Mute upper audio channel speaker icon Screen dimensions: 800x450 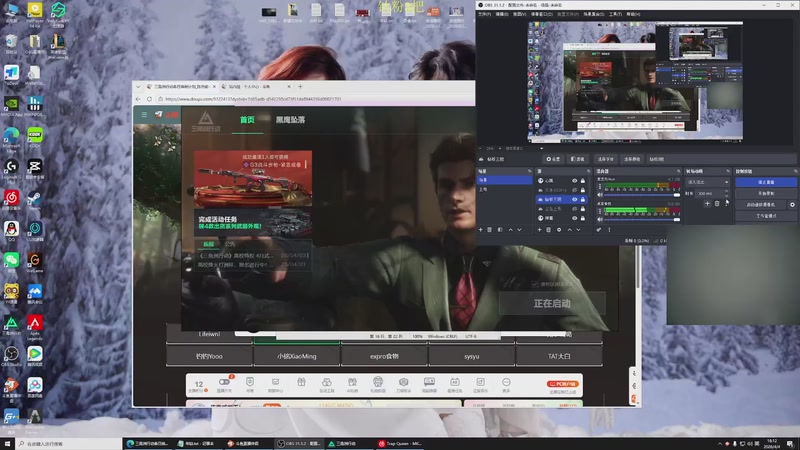[x=600, y=195]
